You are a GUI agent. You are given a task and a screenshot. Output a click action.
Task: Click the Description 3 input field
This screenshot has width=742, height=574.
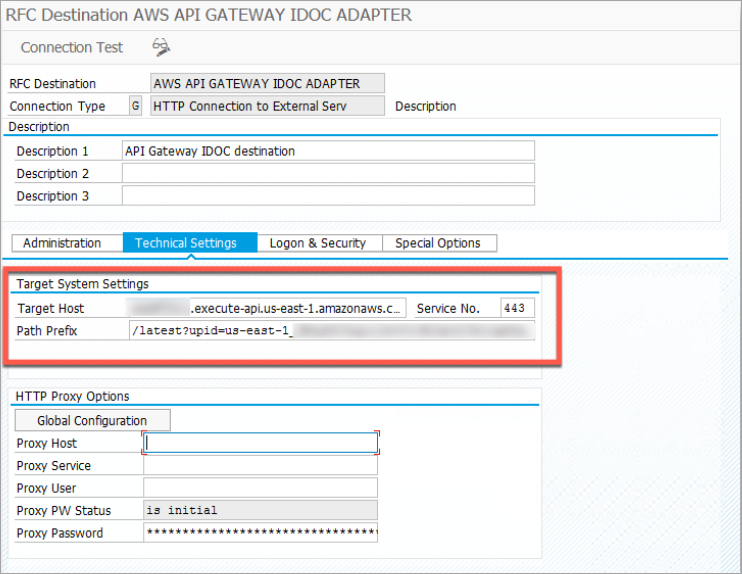click(328, 195)
